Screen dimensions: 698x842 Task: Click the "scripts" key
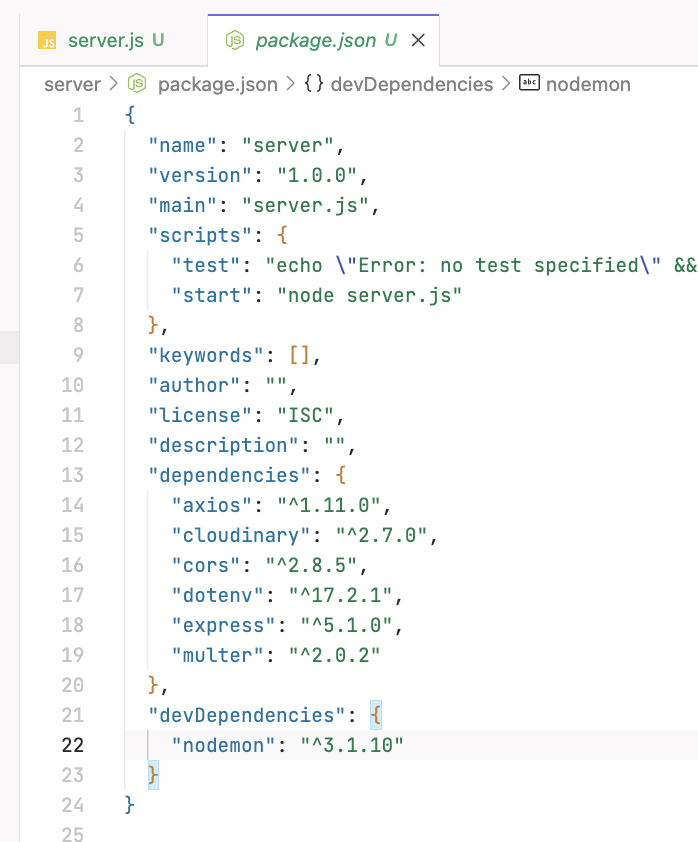tap(200, 236)
